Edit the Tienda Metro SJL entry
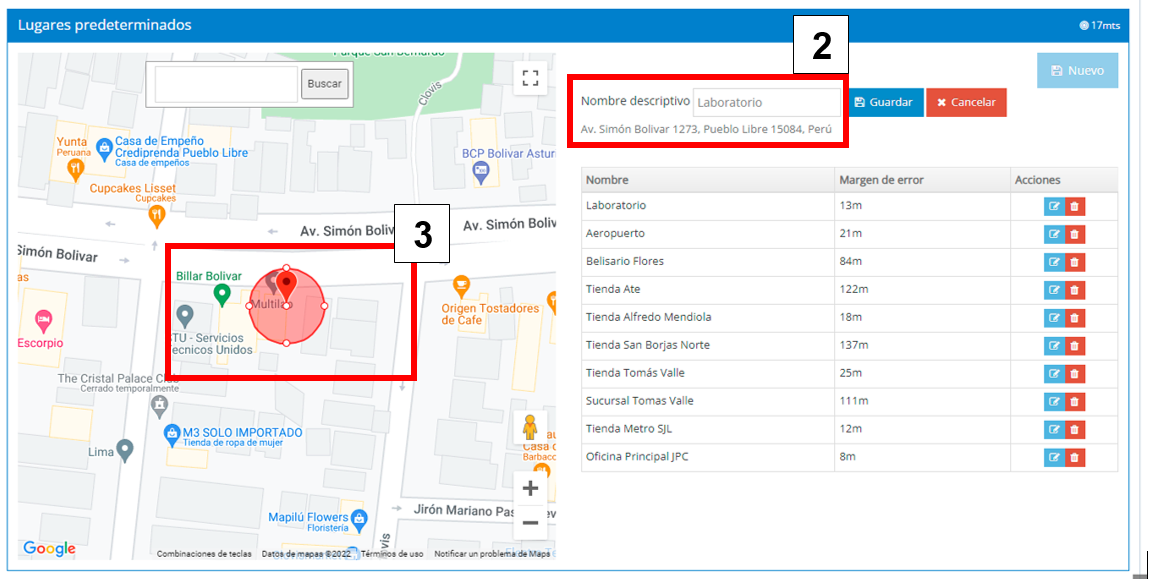This screenshot has width=1152, height=584. tap(1054, 430)
